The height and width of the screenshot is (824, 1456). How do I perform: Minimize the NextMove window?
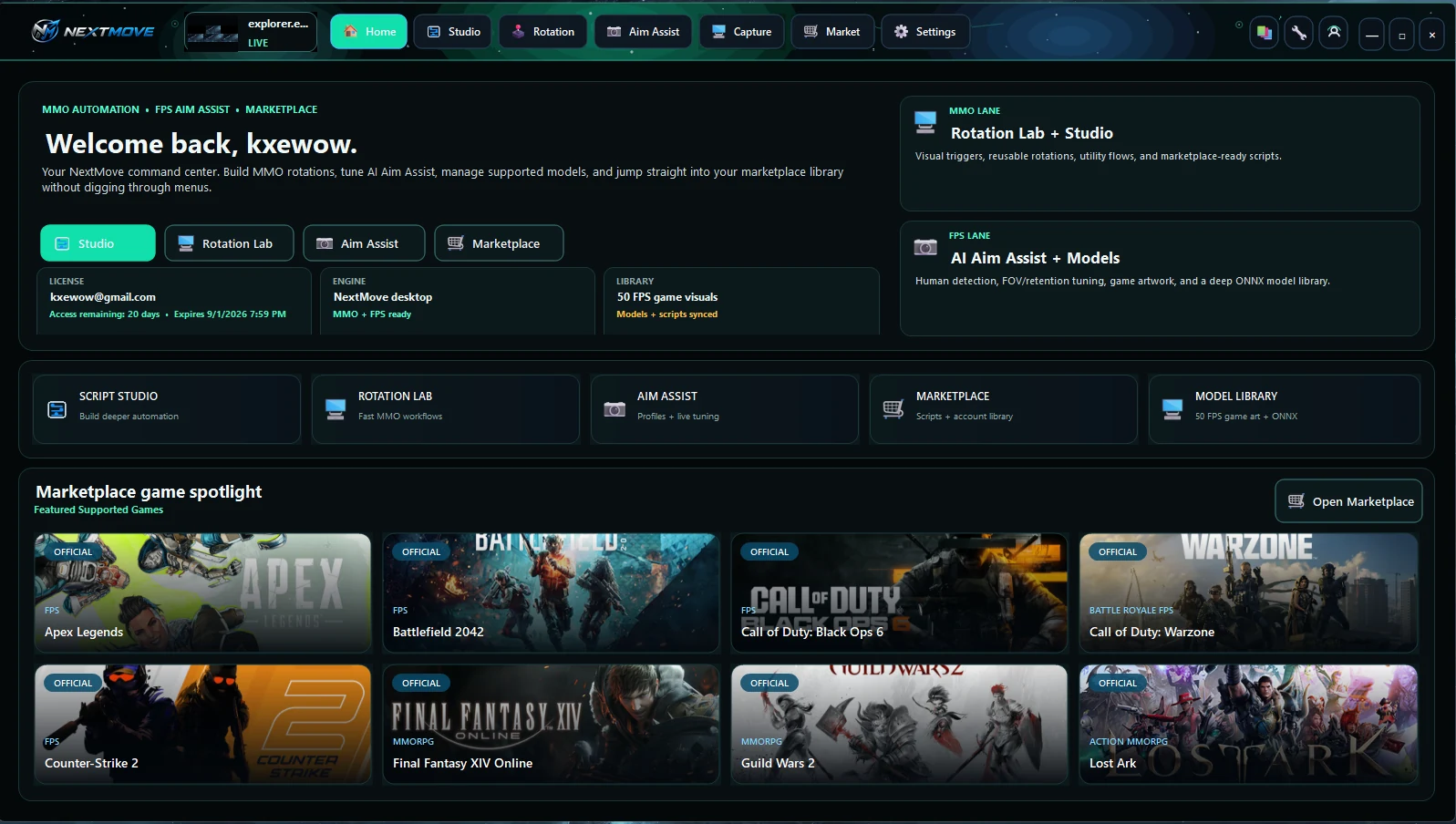point(1371,35)
